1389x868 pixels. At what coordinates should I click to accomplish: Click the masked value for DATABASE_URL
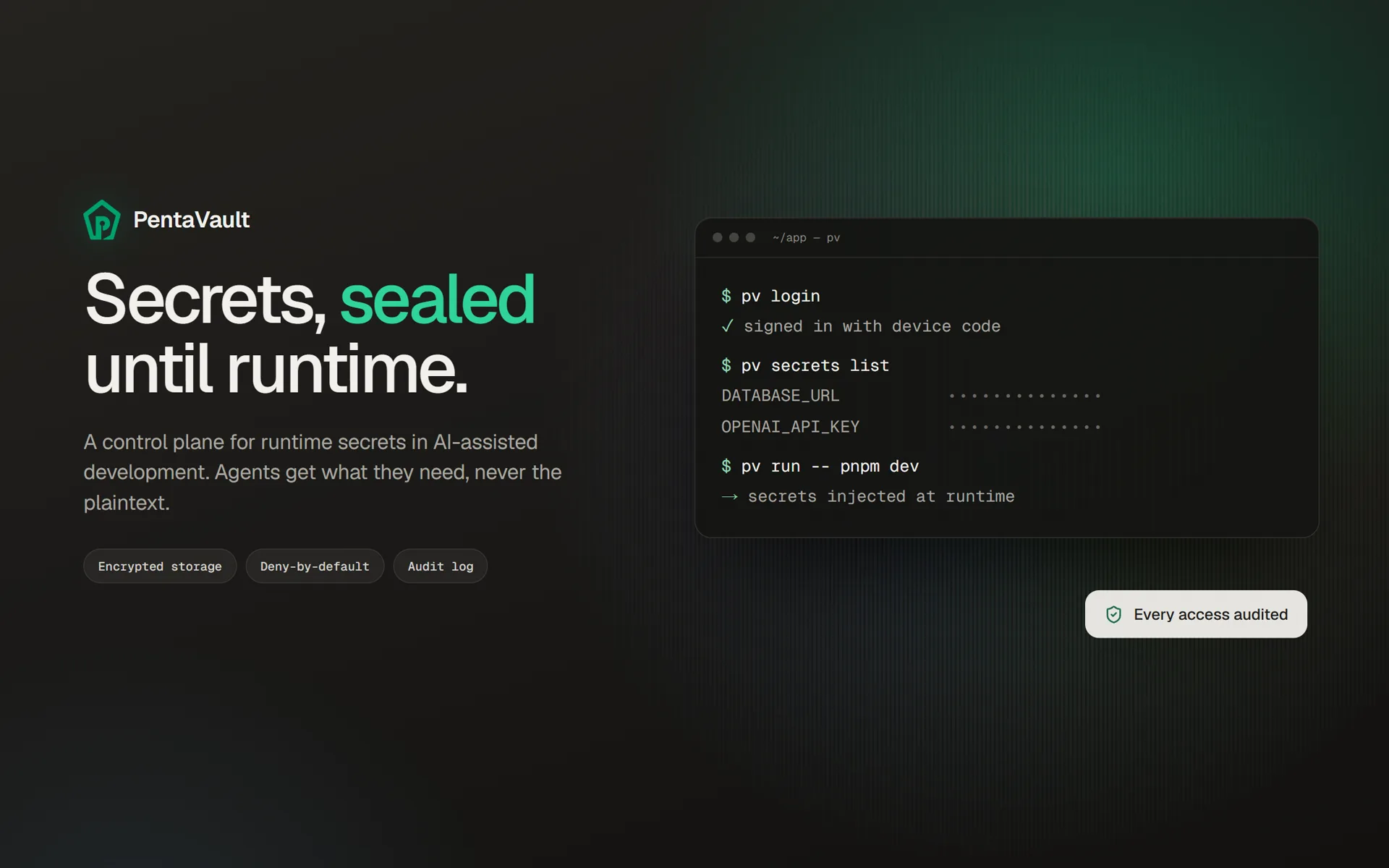pyautogui.click(x=1024, y=396)
